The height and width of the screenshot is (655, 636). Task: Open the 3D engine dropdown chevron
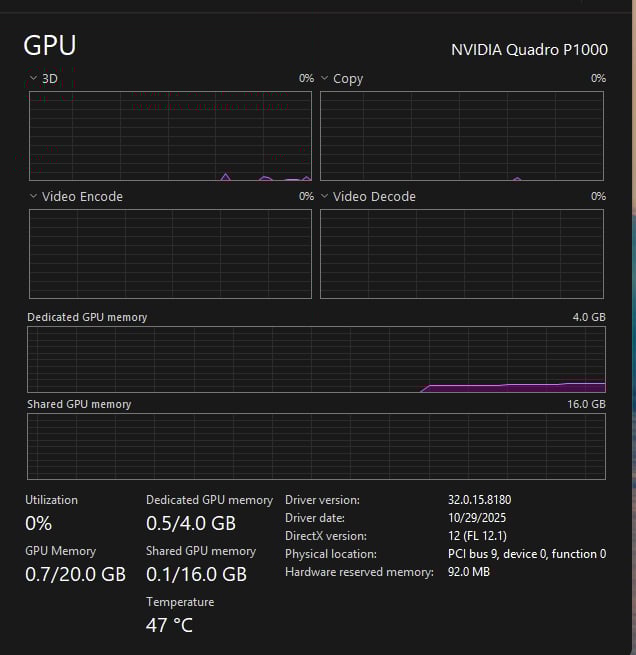coord(33,78)
